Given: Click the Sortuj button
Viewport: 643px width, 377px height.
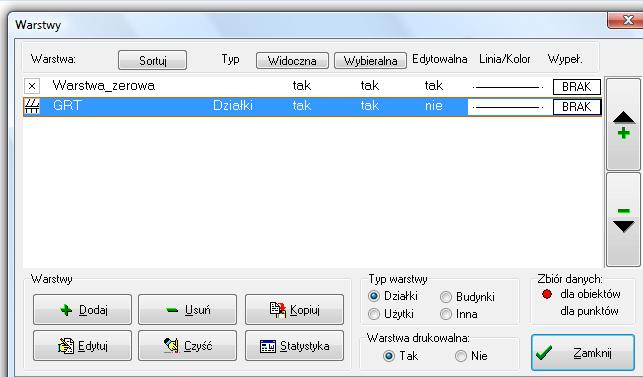Looking at the screenshot, I should tap(152, 60).
